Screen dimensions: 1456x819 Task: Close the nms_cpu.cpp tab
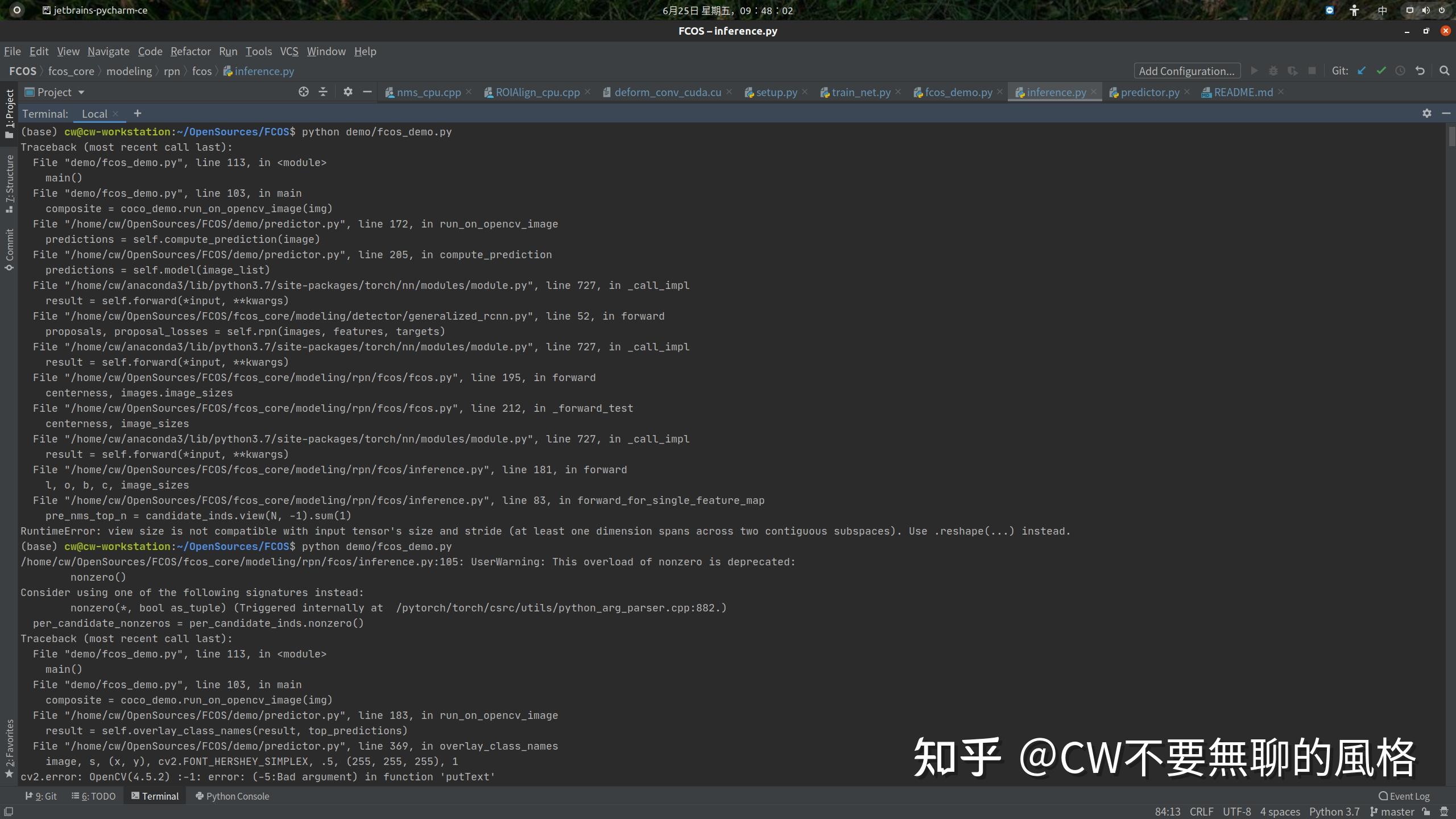coord(469,92)
